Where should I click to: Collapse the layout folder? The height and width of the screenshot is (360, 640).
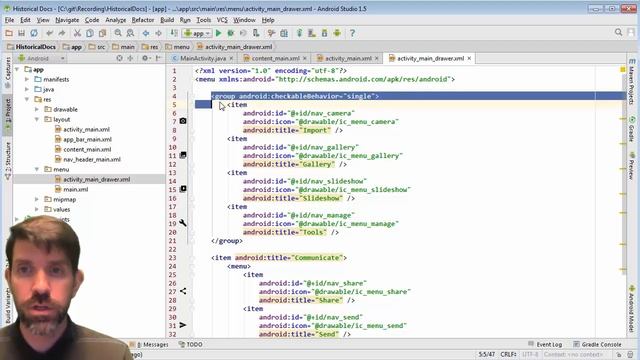[x=37, y=119]
